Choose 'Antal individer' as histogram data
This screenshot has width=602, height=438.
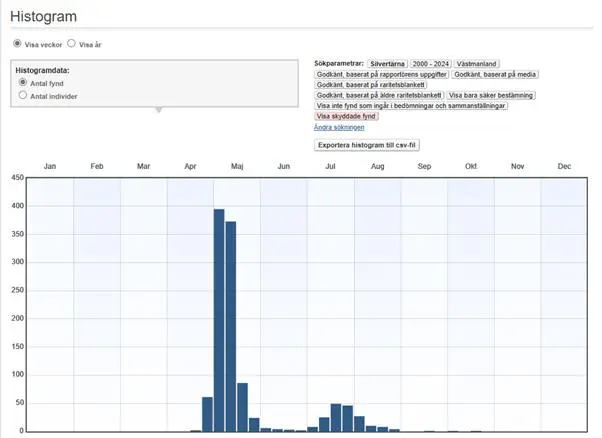(23, 96)
